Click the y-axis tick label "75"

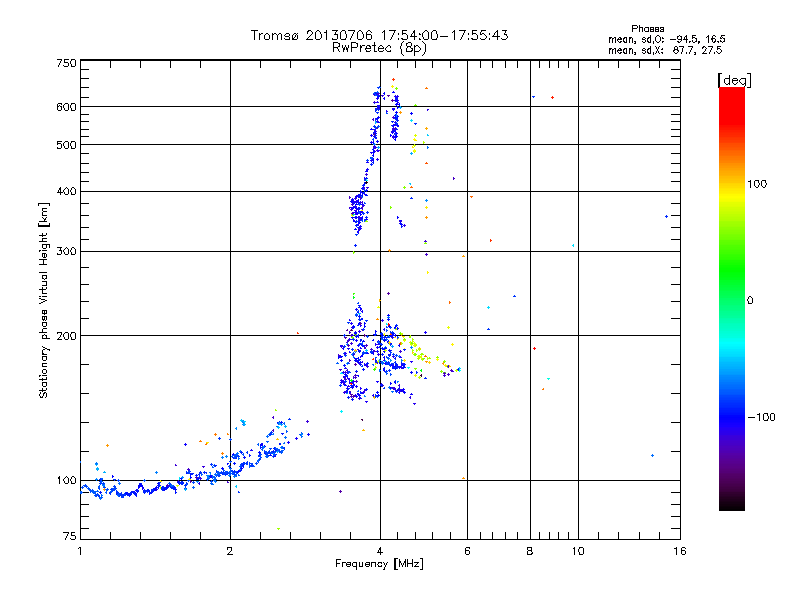click(70, 536)
